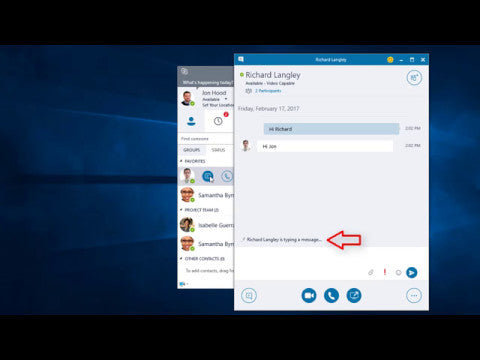Screen dimensions: 480x360
Task: Start an audio call from the conversation window
Action: click(x=331, y=295)
